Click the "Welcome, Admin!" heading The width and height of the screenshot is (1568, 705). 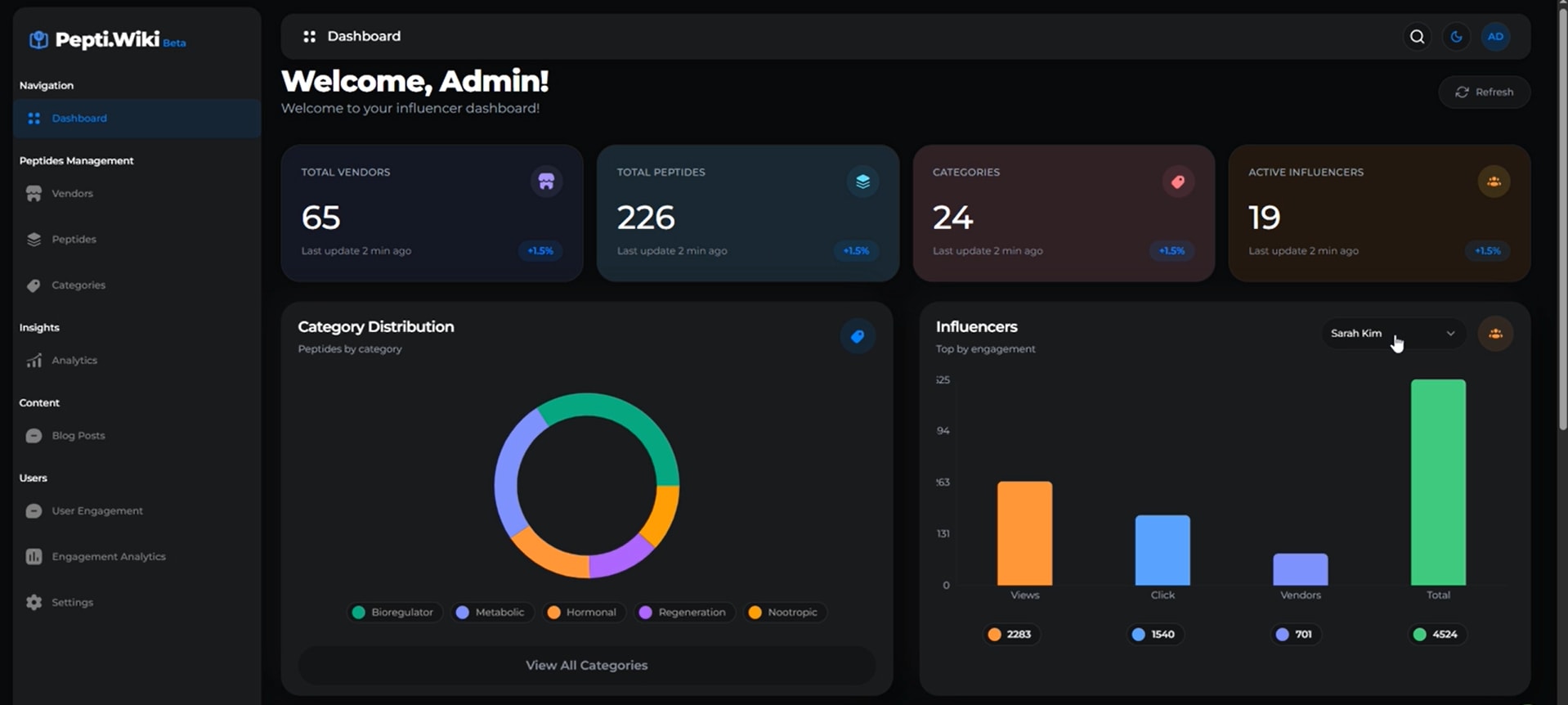coord(414,81)
